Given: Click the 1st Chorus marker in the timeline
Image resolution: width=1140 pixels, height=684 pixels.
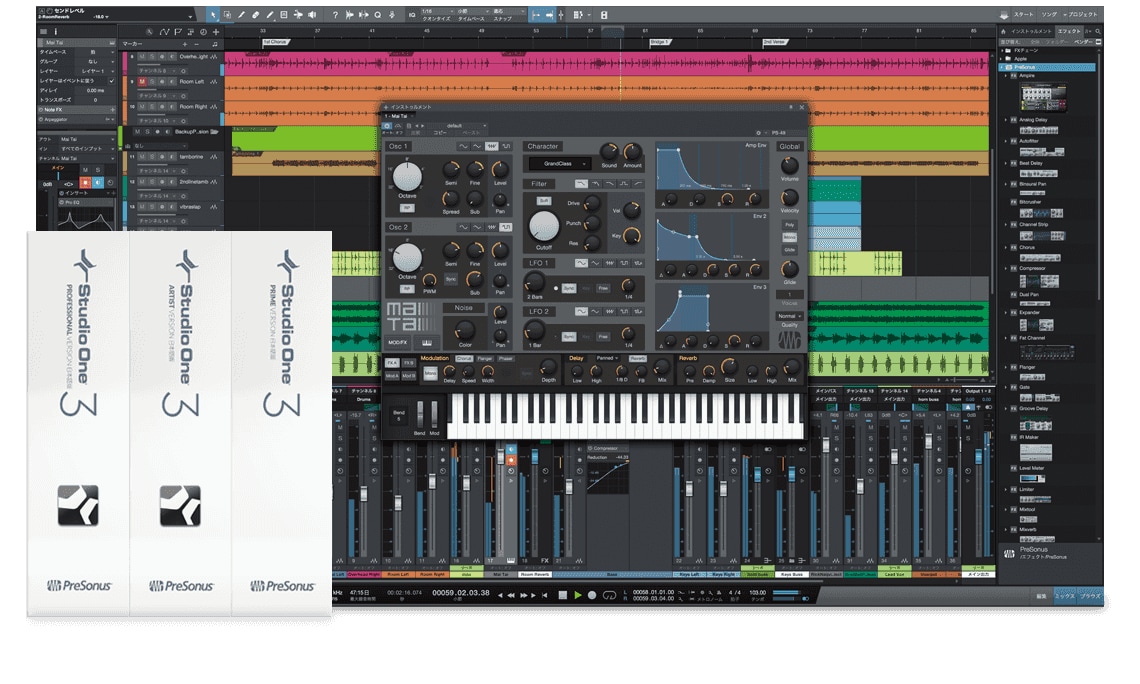Looking at the screenshot, I should 275,42.
